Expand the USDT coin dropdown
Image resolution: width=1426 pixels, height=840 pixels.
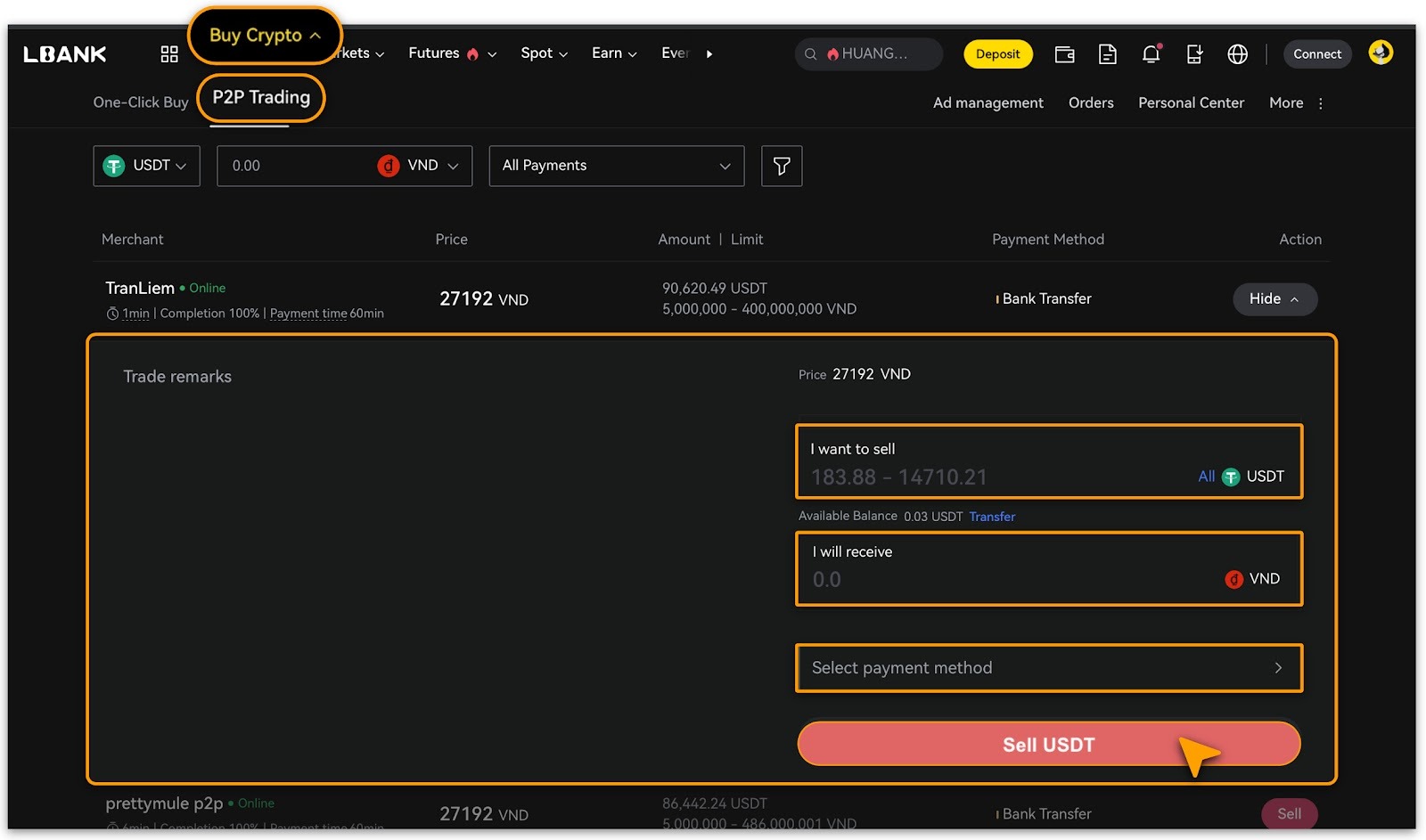(x=146, y=166)
